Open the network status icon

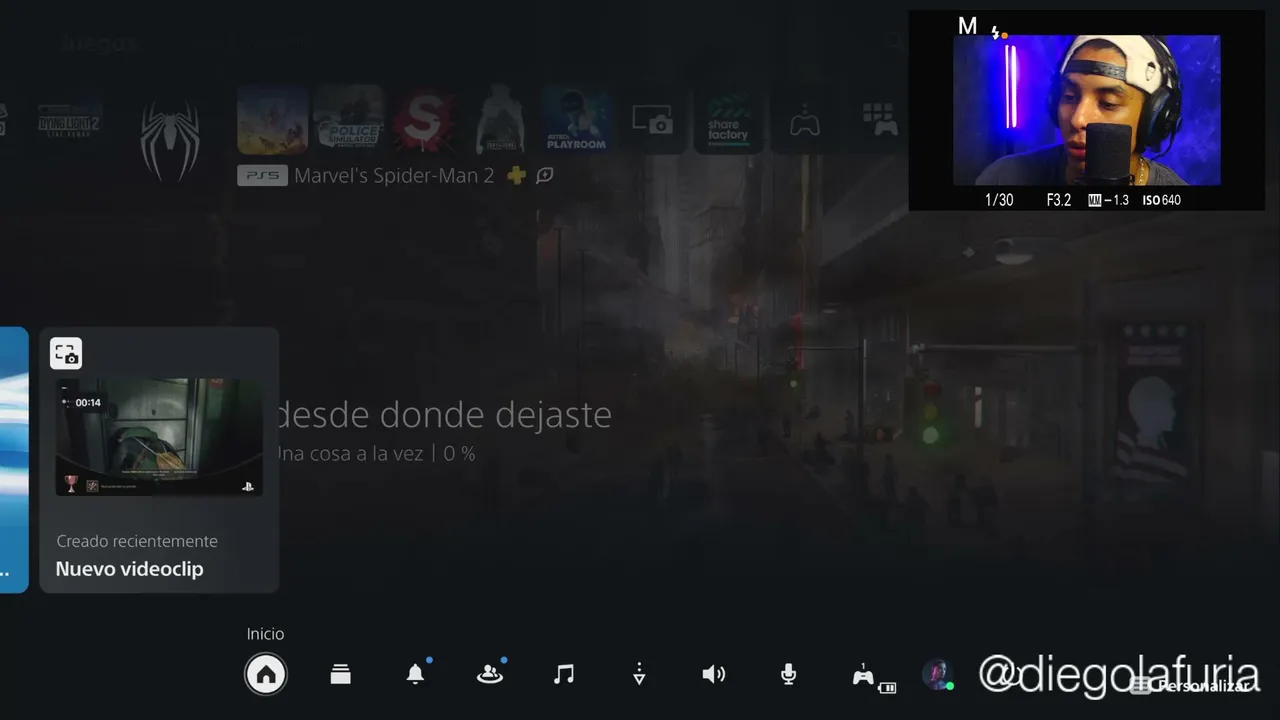(639, 675)
